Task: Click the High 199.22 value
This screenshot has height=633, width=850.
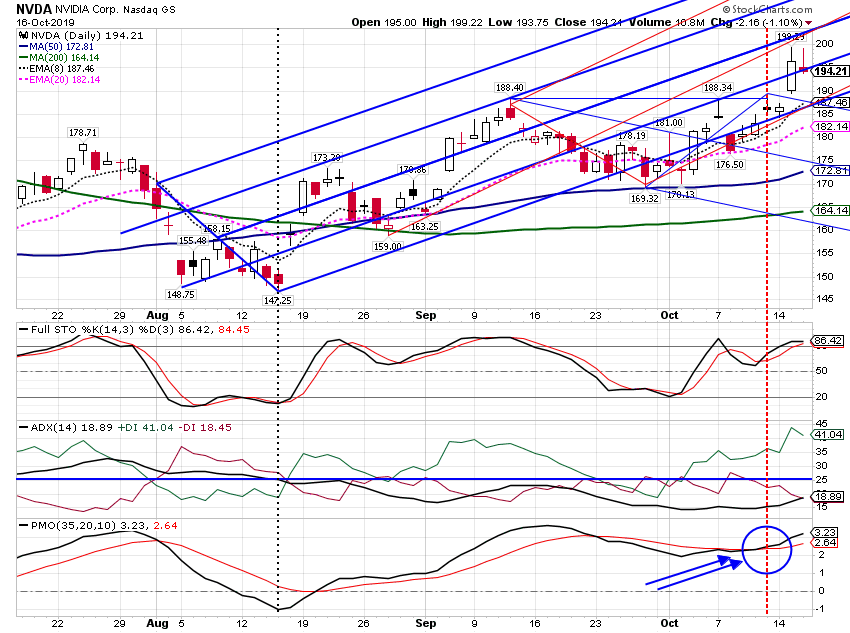Action: [452, 22]
